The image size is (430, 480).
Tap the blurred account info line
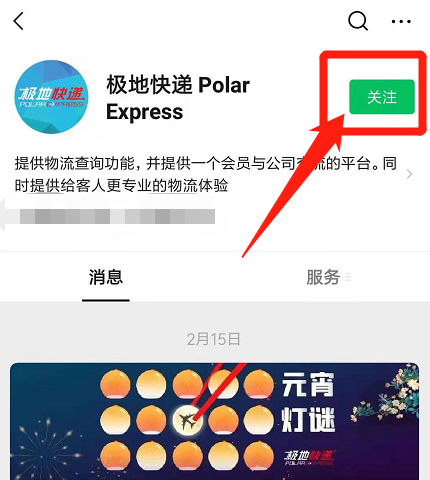click(x=117, y=216)
